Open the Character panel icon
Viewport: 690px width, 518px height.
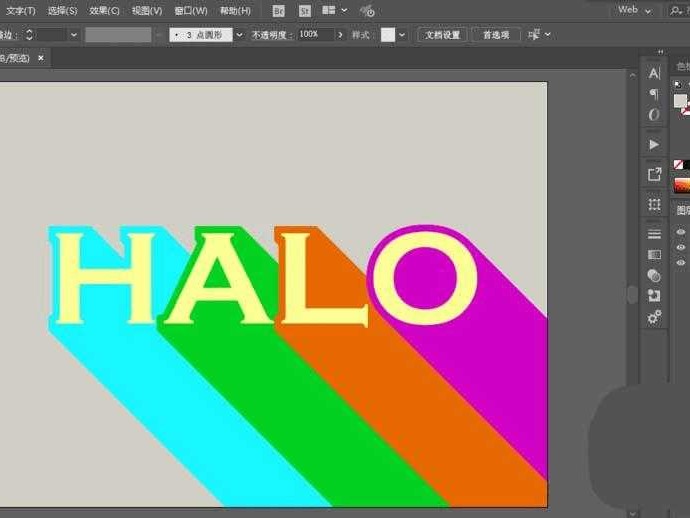(x=654, y=73)
